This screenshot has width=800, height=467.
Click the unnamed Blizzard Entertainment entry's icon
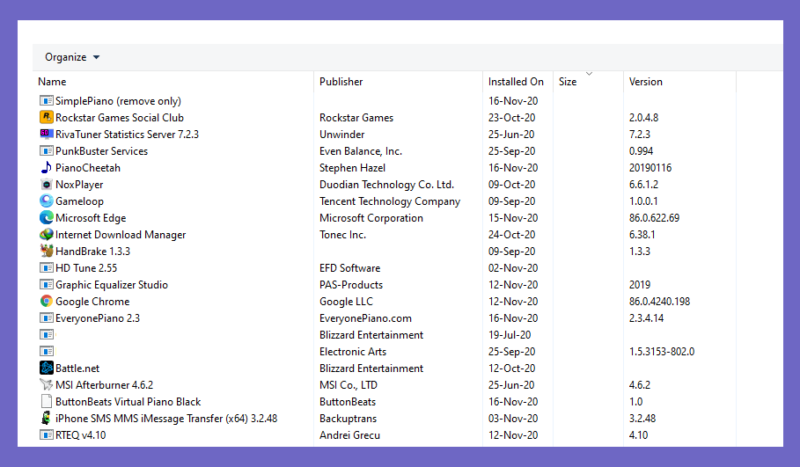point(46,335)
